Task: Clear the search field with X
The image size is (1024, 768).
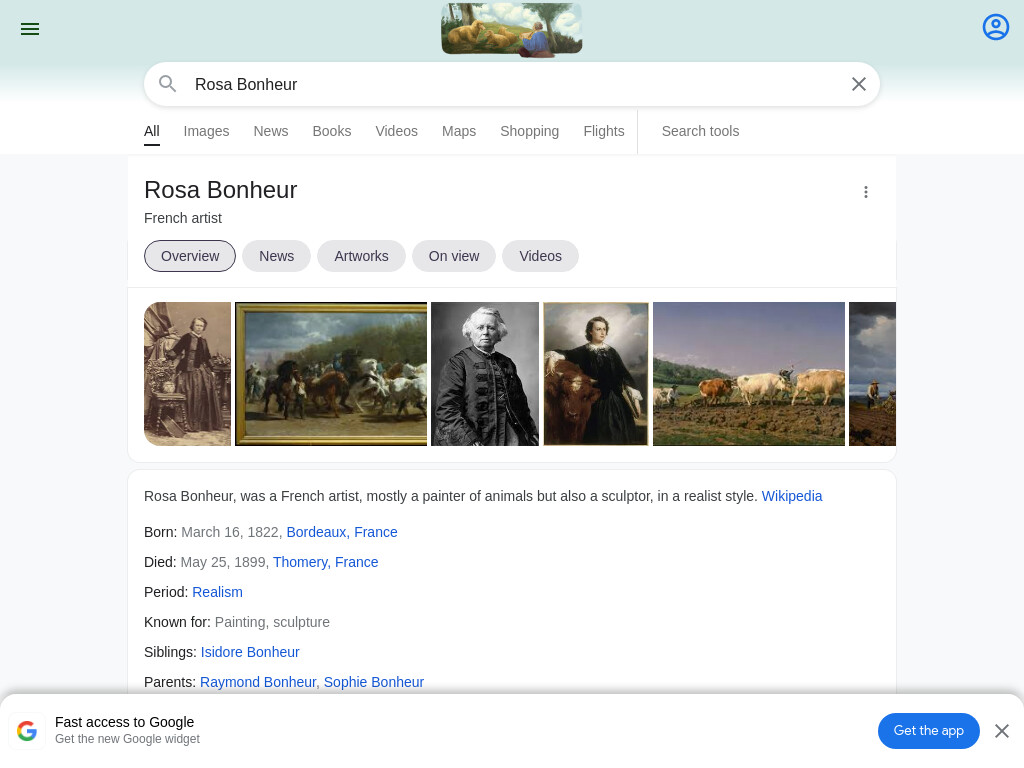Action: [x=859, y=84]
